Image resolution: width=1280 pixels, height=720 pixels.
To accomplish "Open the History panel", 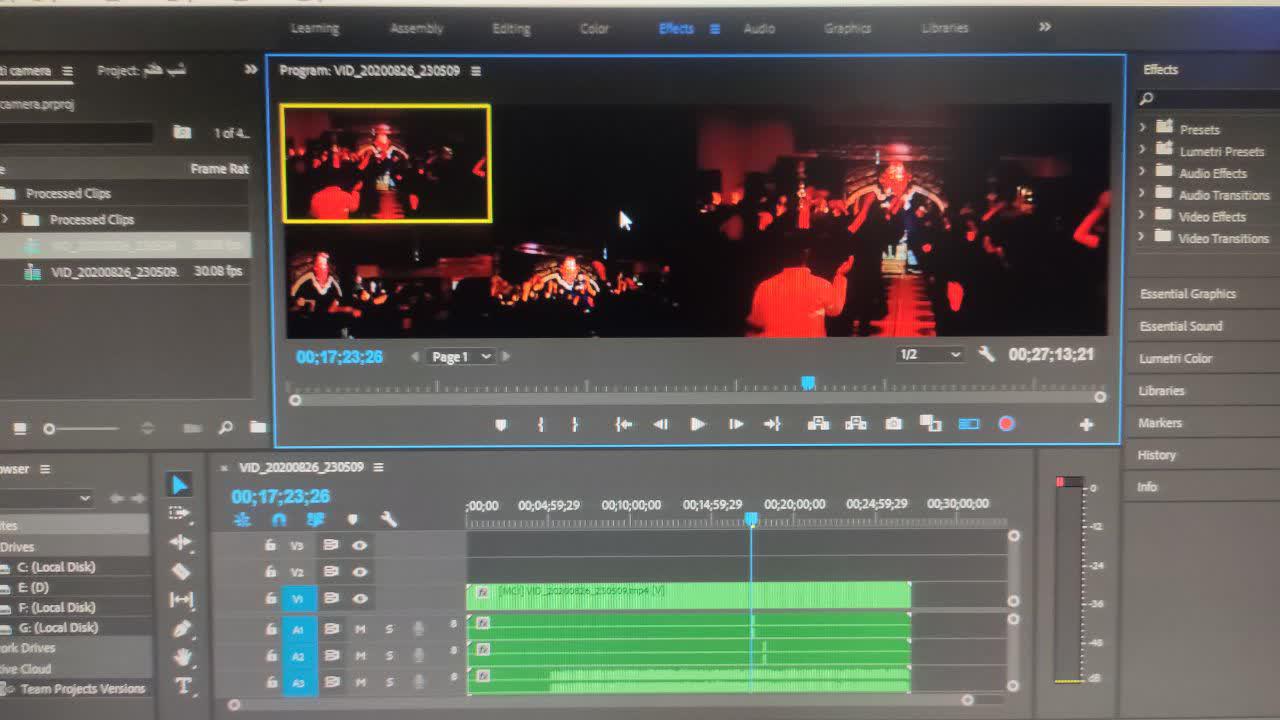I will 1157,455.
